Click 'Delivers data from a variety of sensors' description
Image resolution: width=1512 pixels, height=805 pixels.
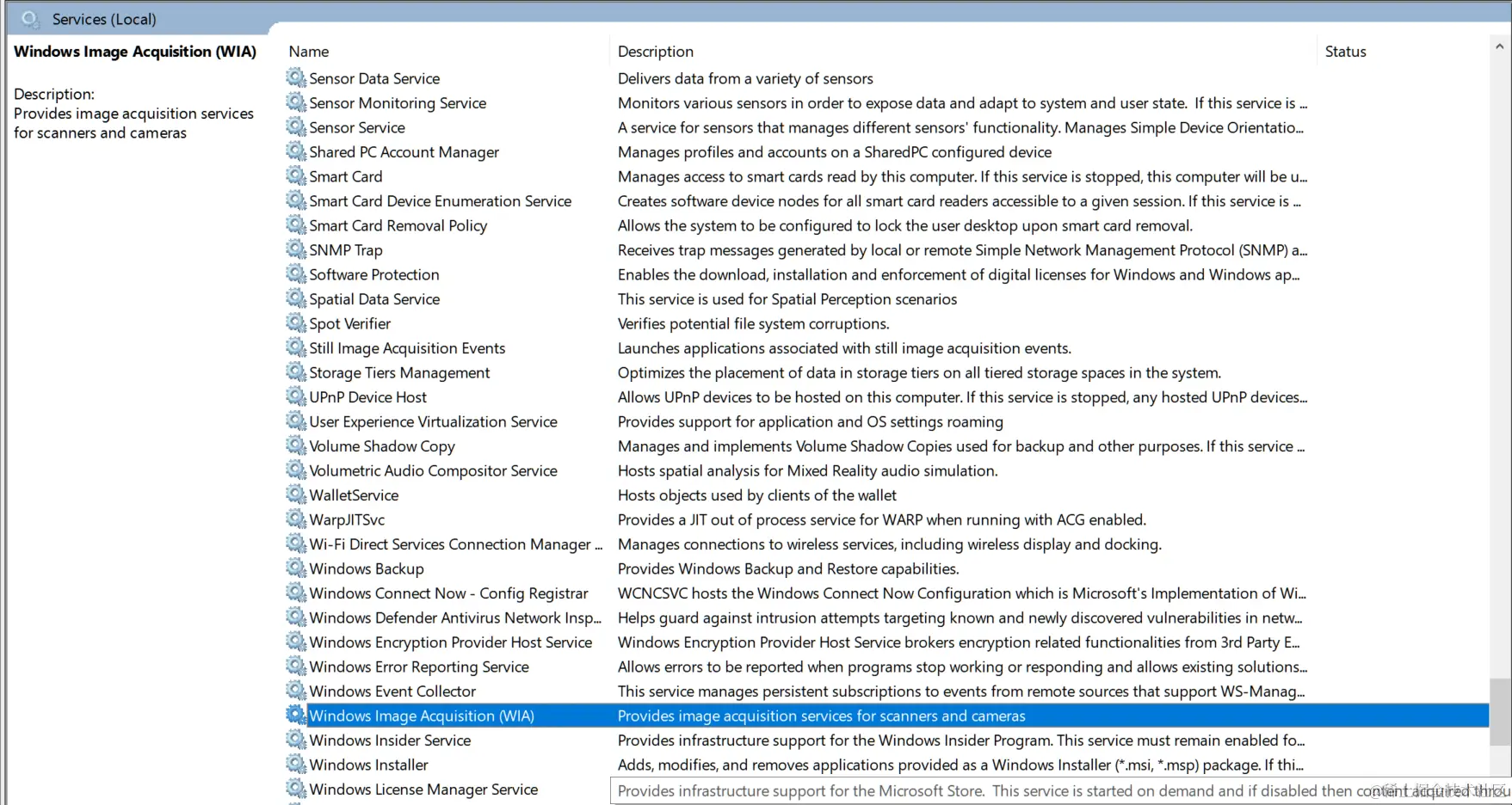pyautogui.click(x=745, y=78)
